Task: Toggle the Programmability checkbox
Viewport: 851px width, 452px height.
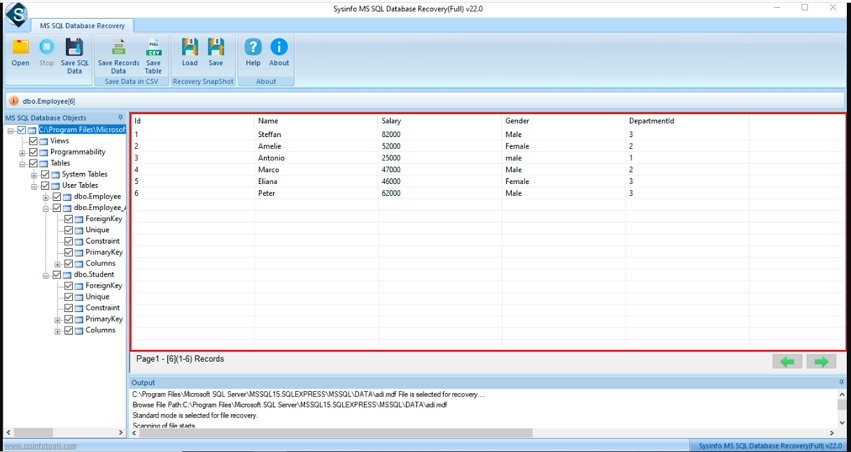Action: point(33,152)
